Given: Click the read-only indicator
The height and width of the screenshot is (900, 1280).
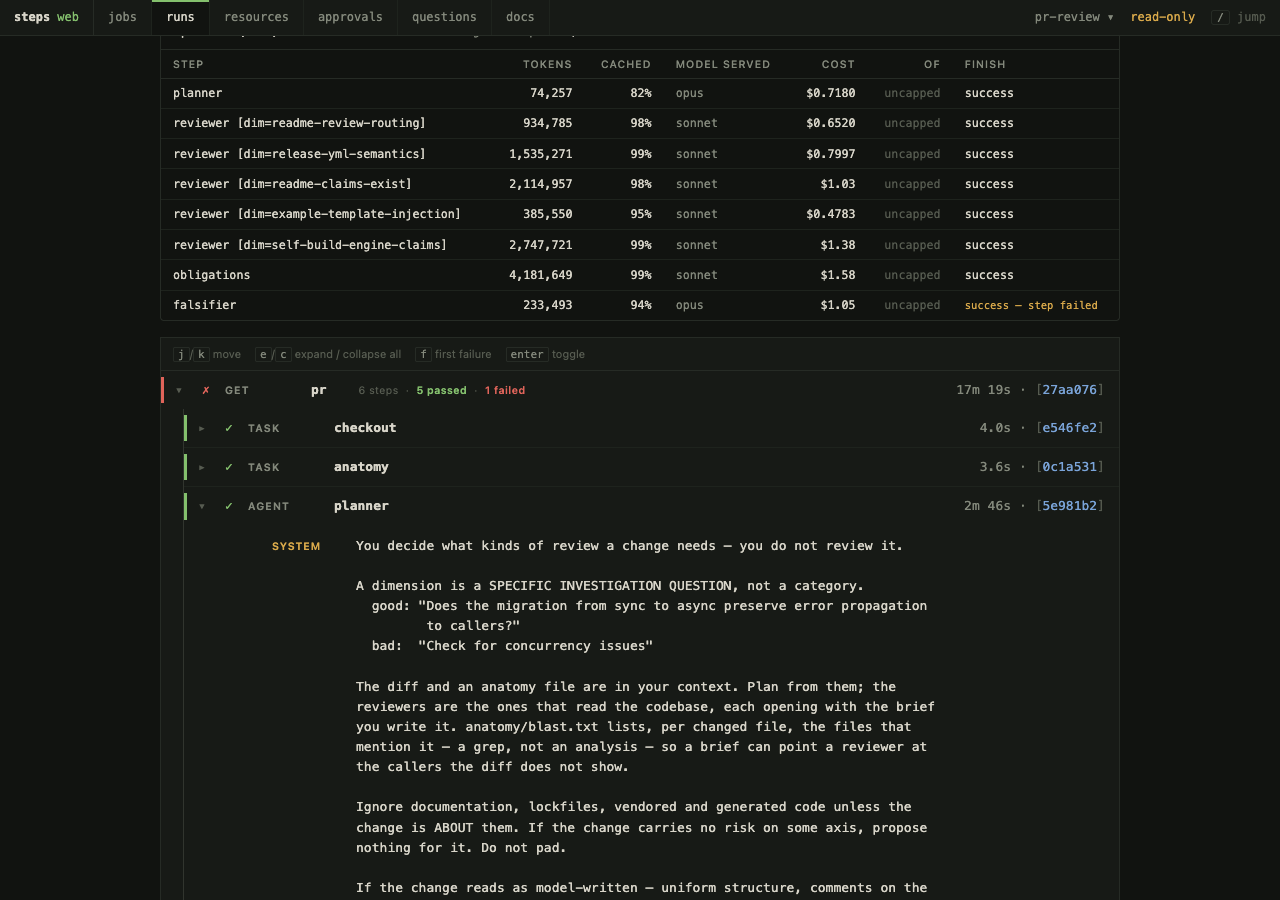Looking at the screenshot, I should point(1162,17).
